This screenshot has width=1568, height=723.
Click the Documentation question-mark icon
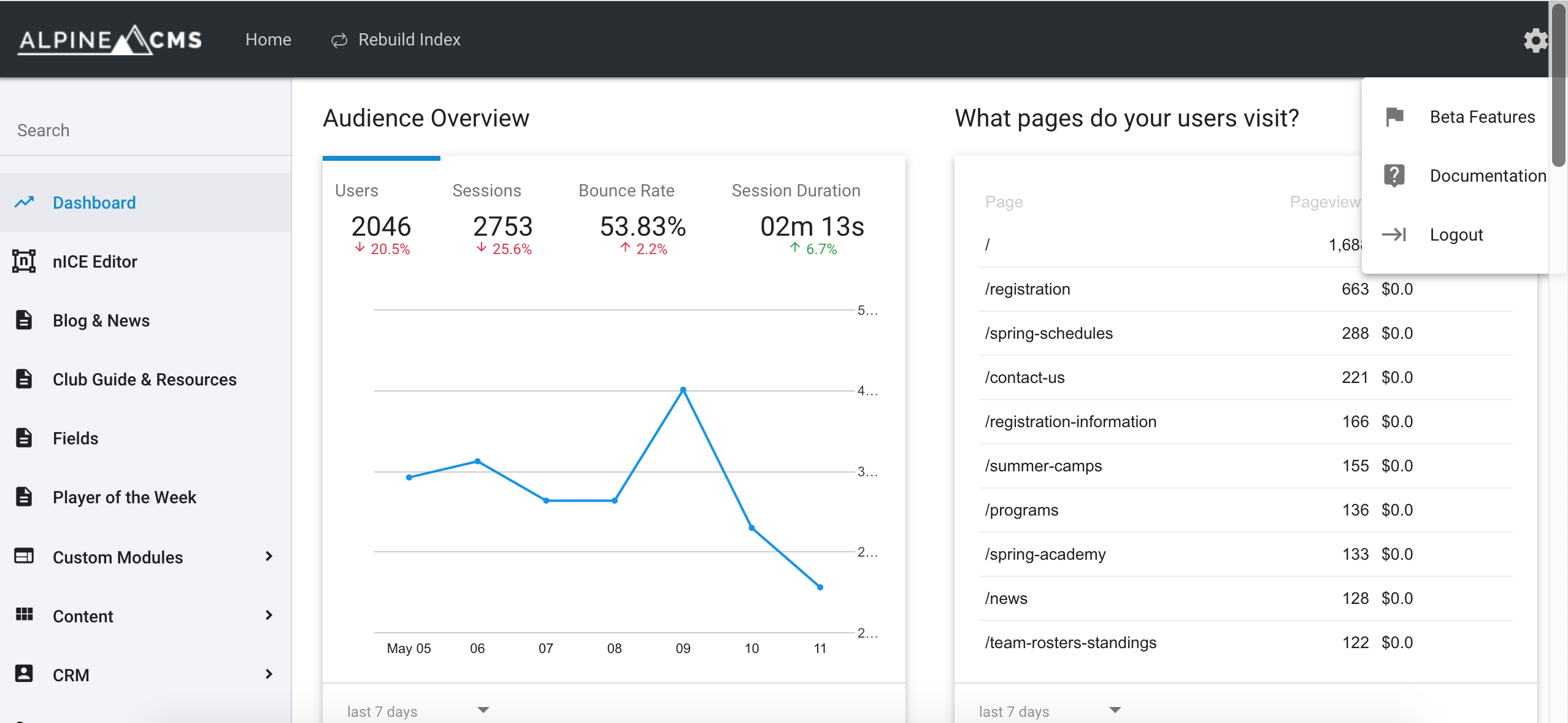[x=1394, y=176]
